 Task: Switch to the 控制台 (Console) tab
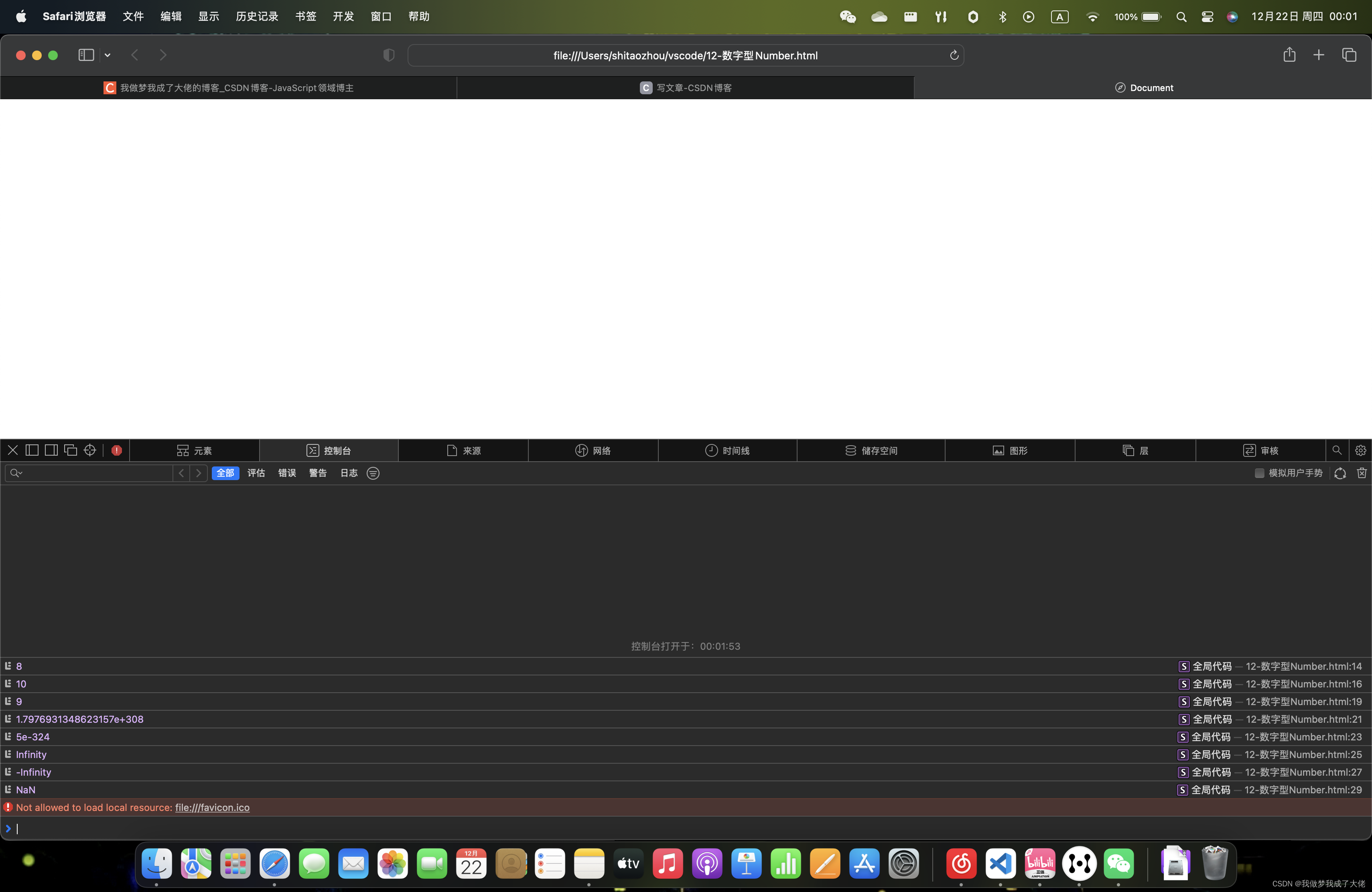pos(329,450)
